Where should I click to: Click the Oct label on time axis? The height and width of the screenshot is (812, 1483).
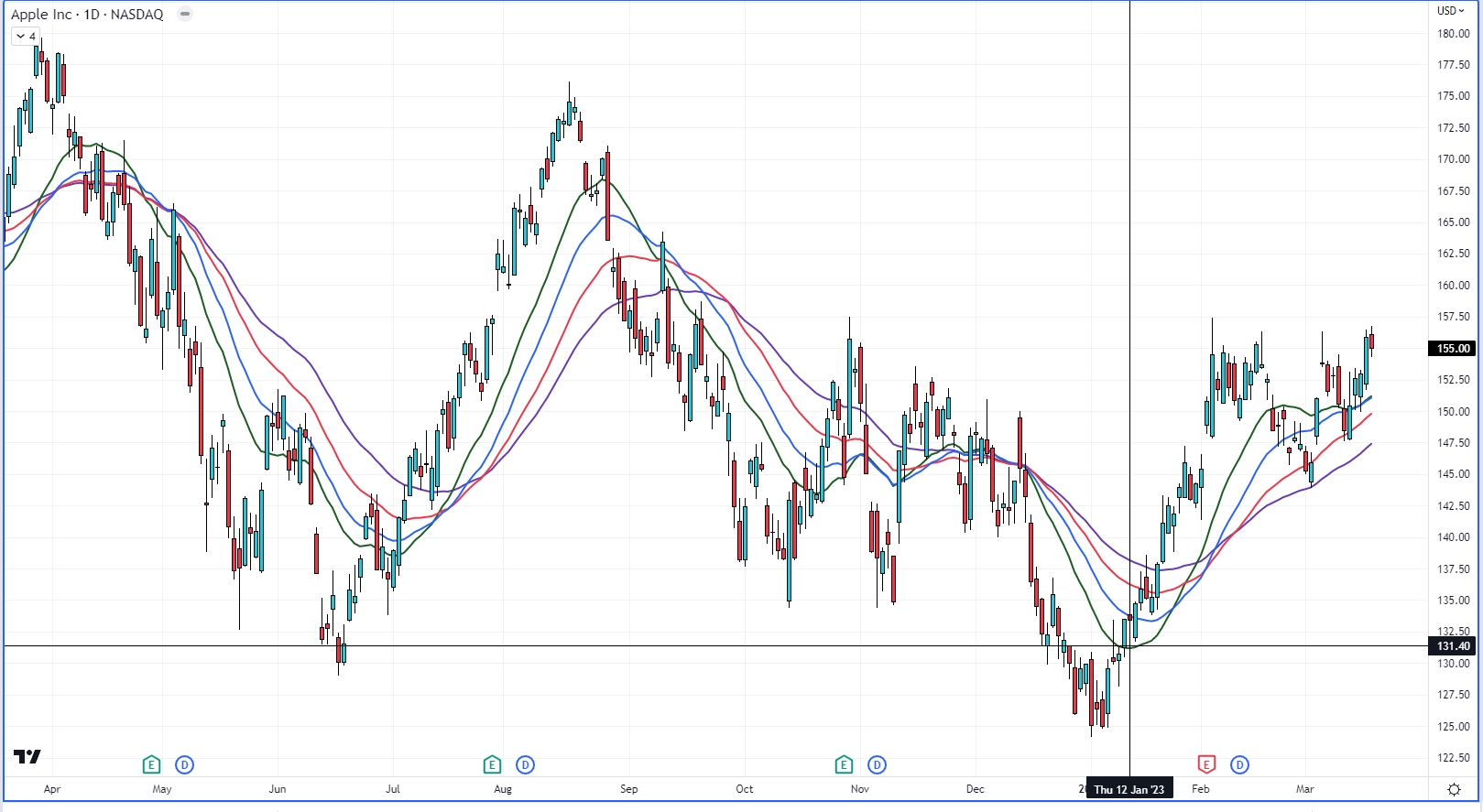(x=745, y=789)
